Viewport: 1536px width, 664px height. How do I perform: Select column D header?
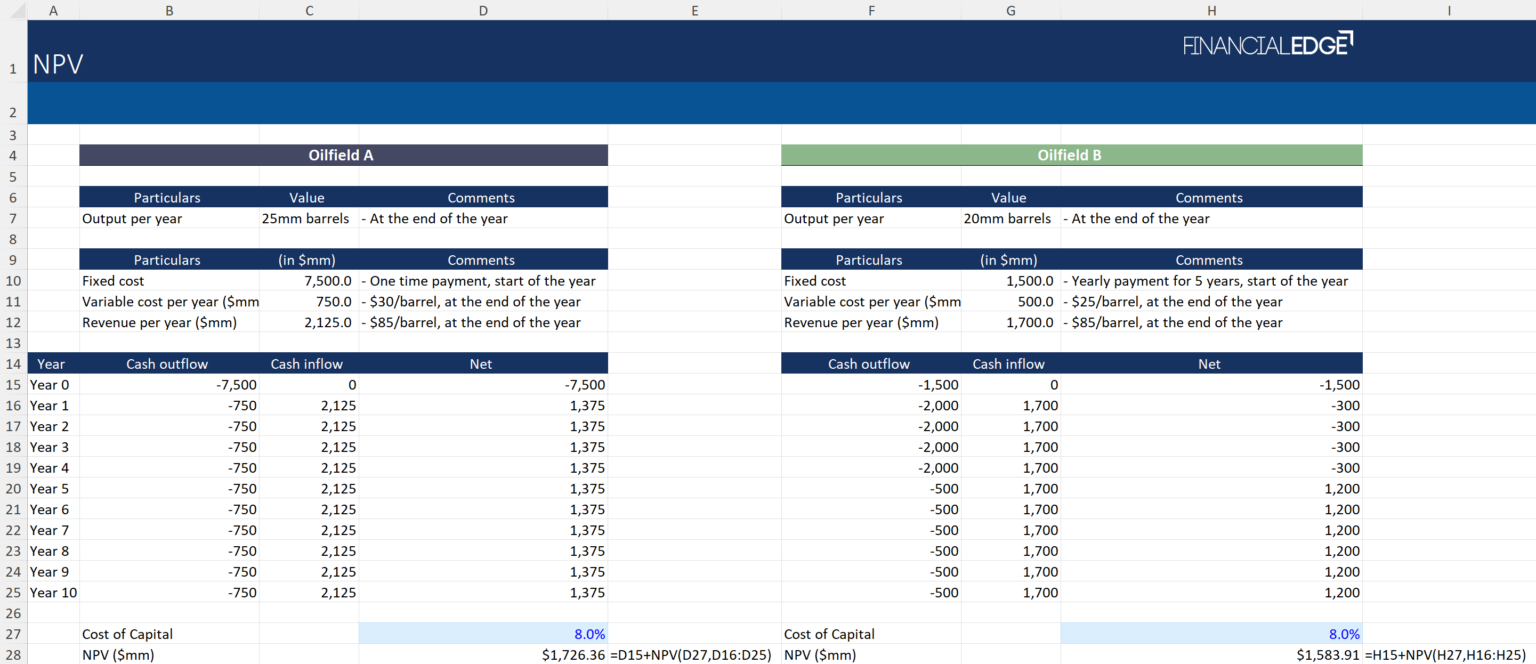coord(483,10)
